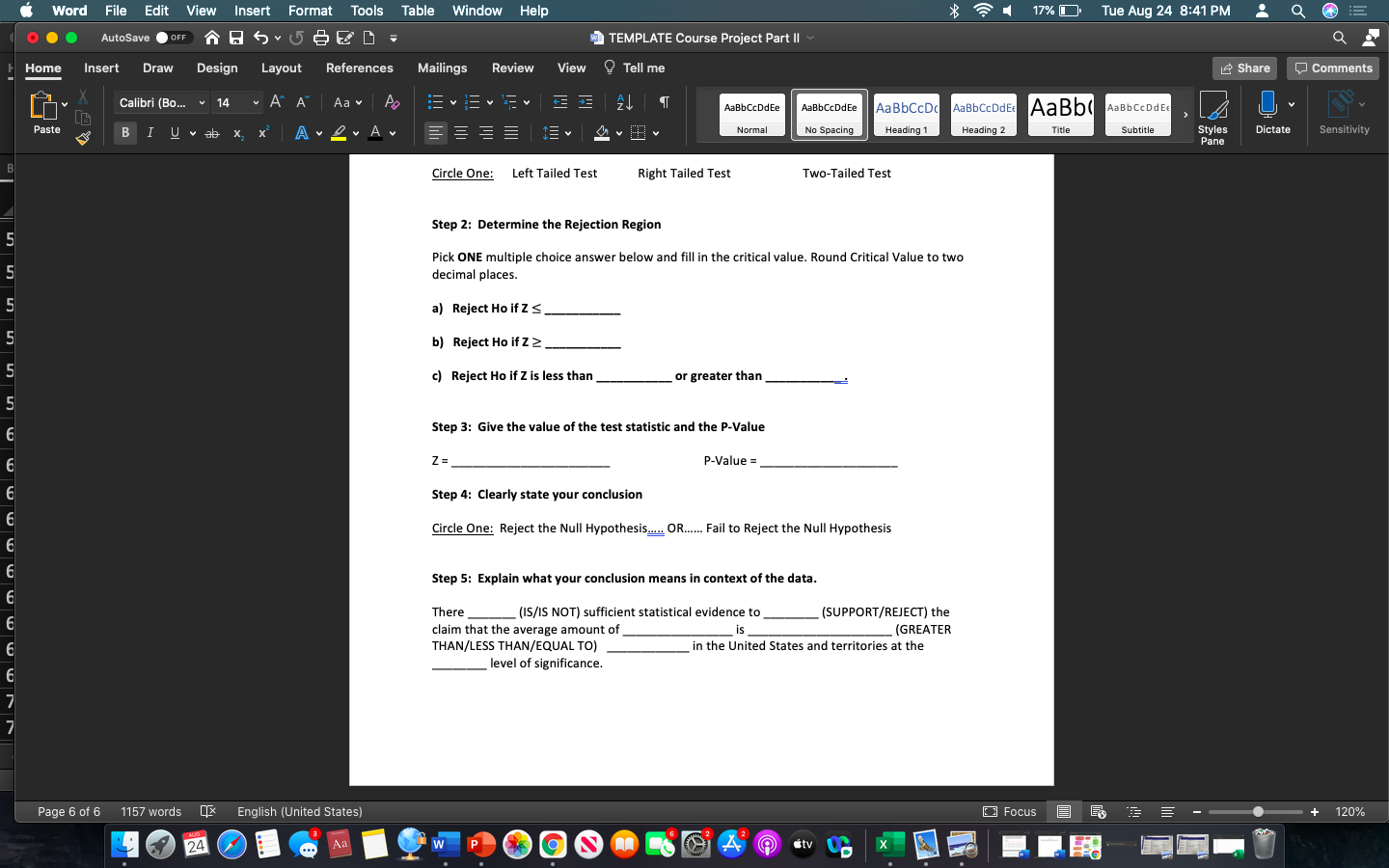The width and height of the screenshot is (1389, 868).
Task: Open numbering list dropdown arrow
Action: 490,102
